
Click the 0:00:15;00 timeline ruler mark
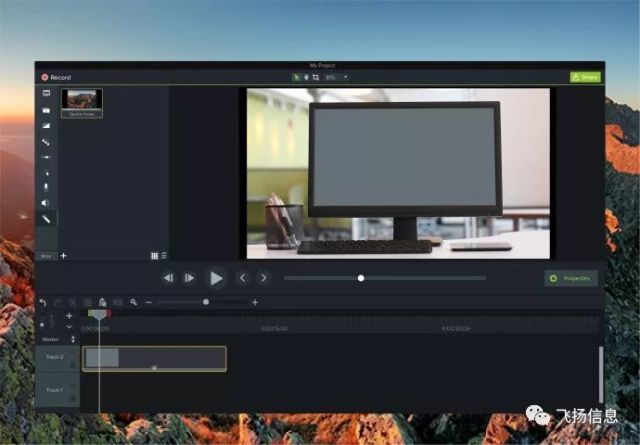tap(274, 329)
